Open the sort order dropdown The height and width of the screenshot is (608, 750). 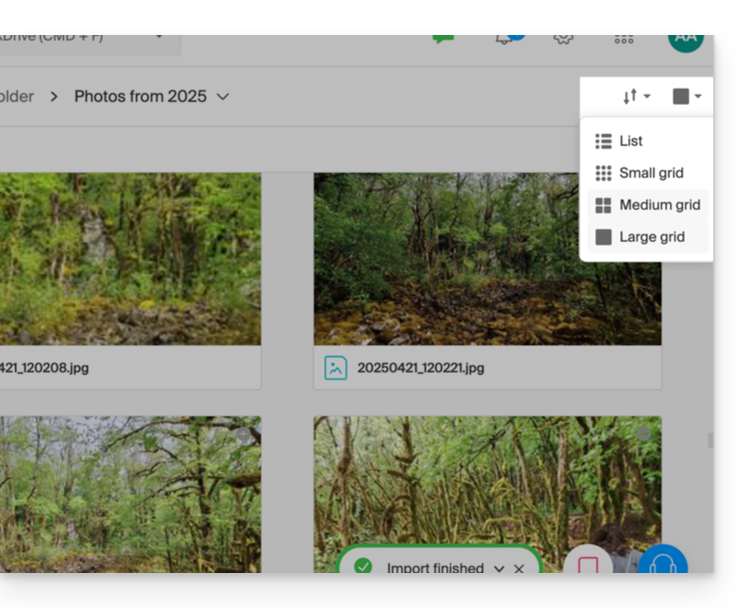click(636, 96)
